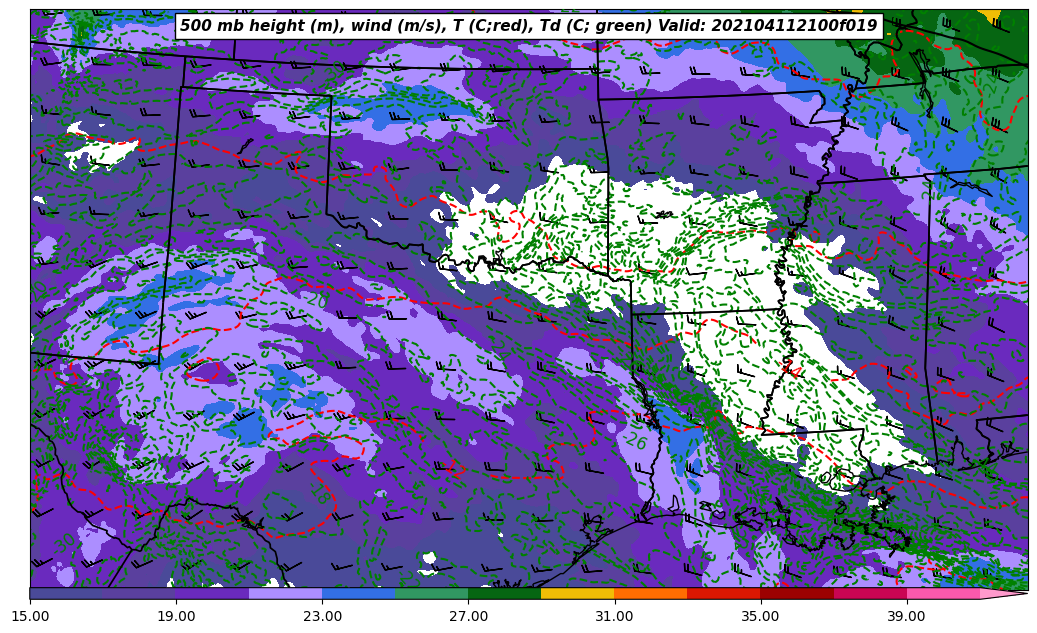The width and height of the screenshot is (1037, 633).
Task: Click the red -14 temperature contour label
Action: 792,368
